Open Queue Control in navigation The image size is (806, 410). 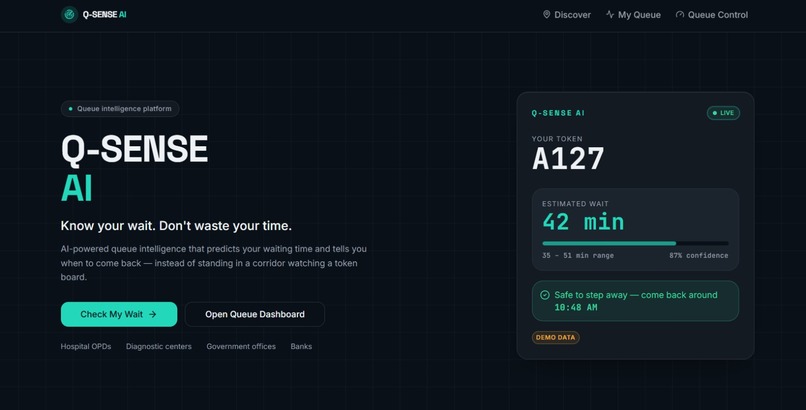[x=712, y=14]
